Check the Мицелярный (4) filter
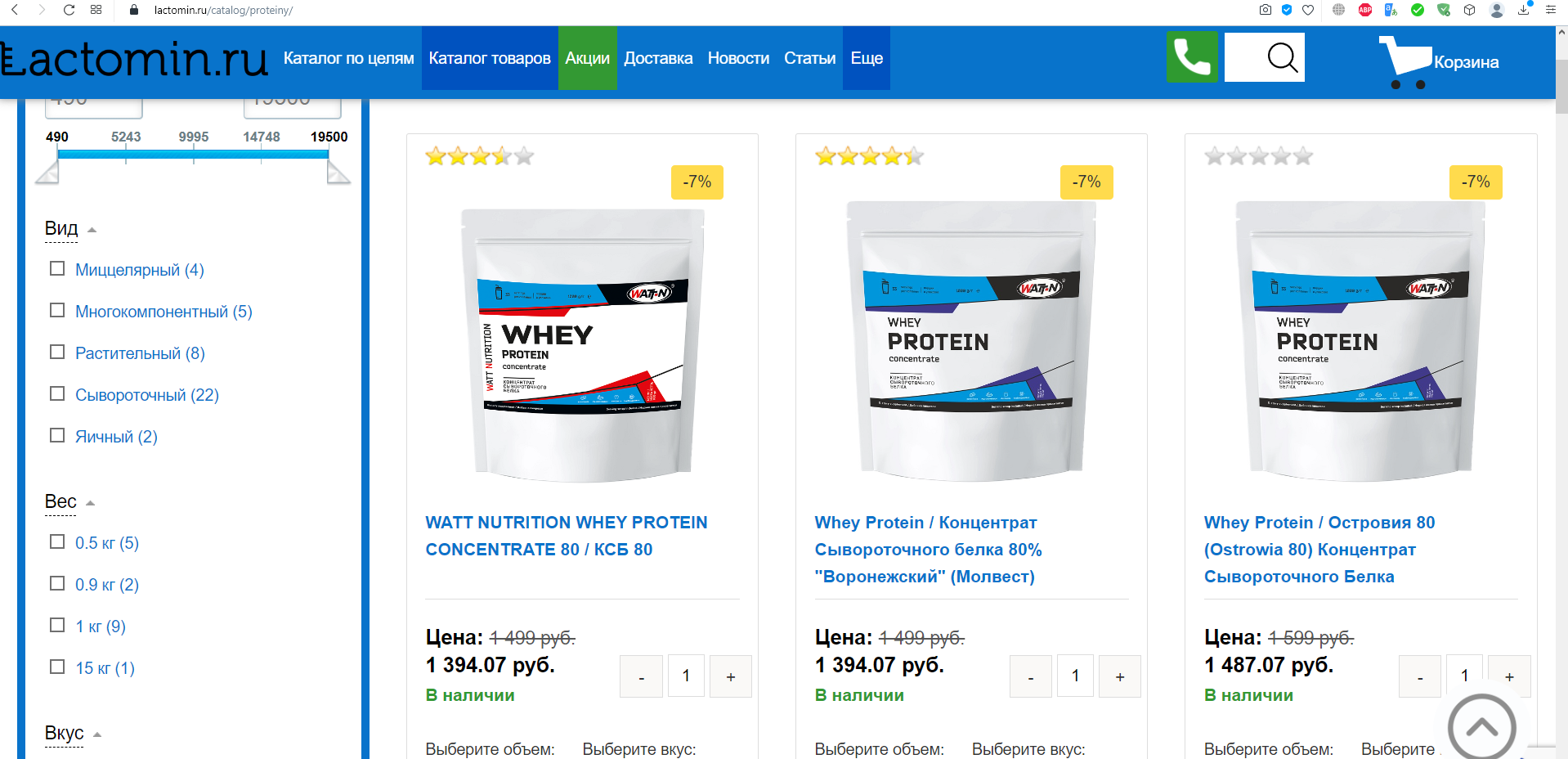Screen dimensions: 1568x759 coord(57,269)
